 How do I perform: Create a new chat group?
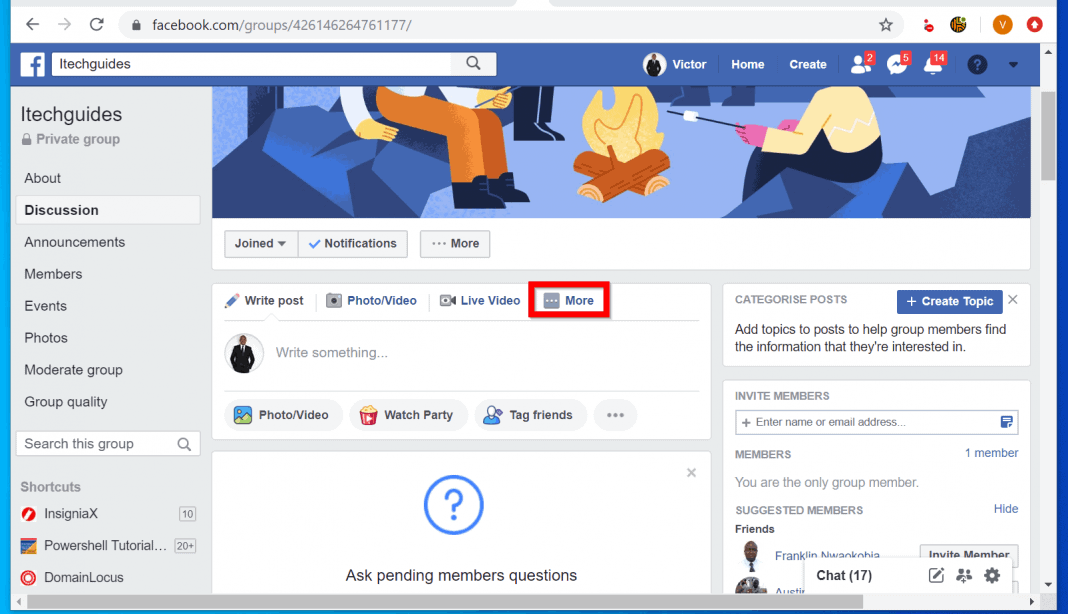[x=963, y=575]
